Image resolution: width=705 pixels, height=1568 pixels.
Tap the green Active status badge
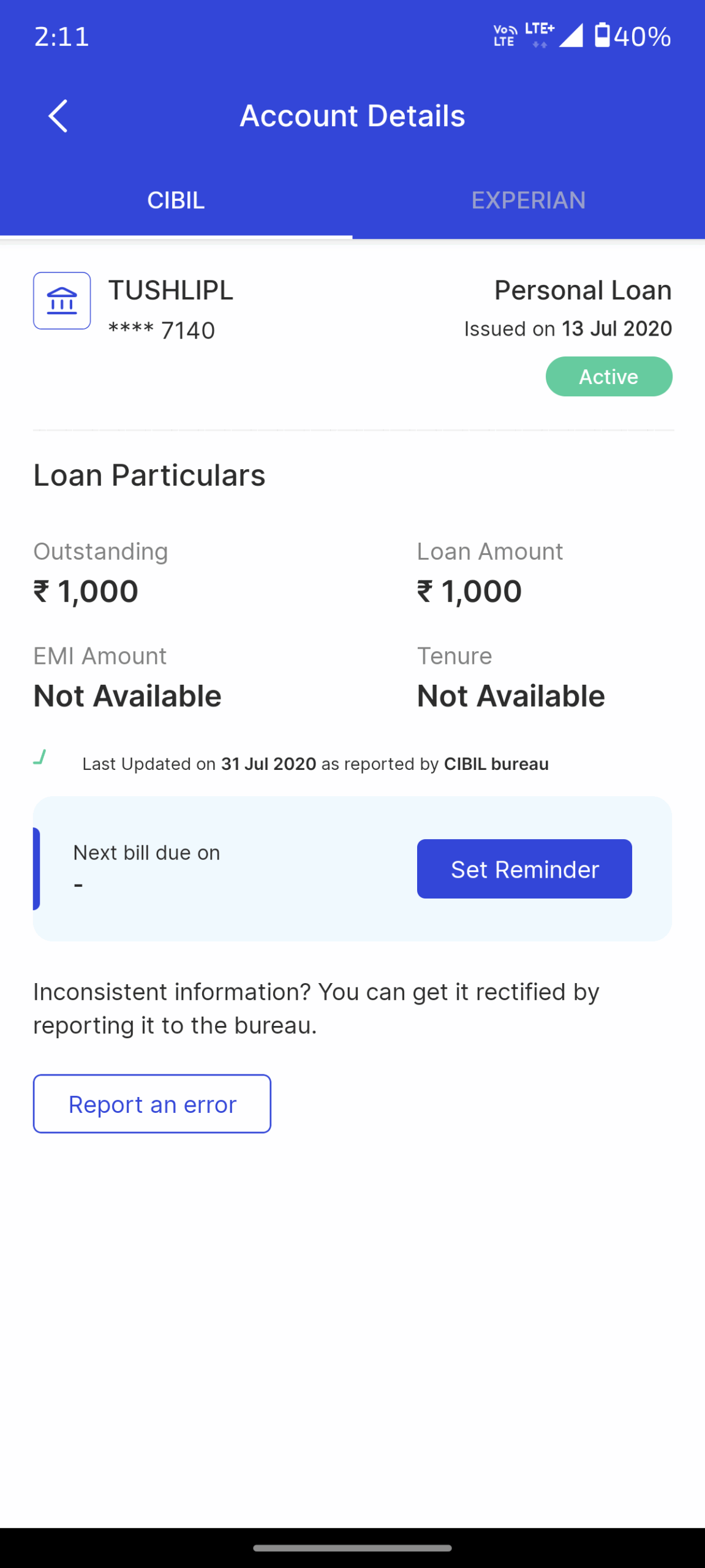point(608,377)
